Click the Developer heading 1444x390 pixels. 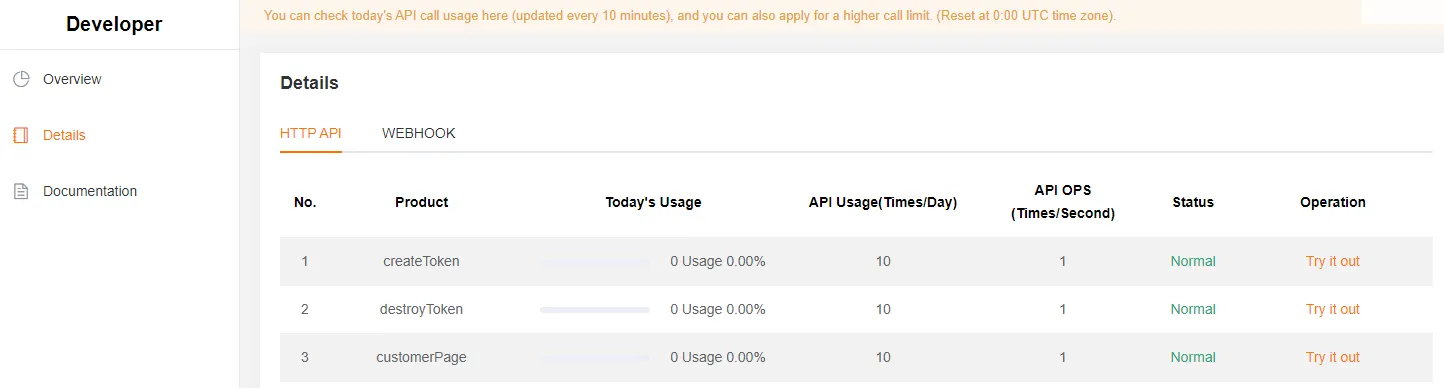[114, 24]
